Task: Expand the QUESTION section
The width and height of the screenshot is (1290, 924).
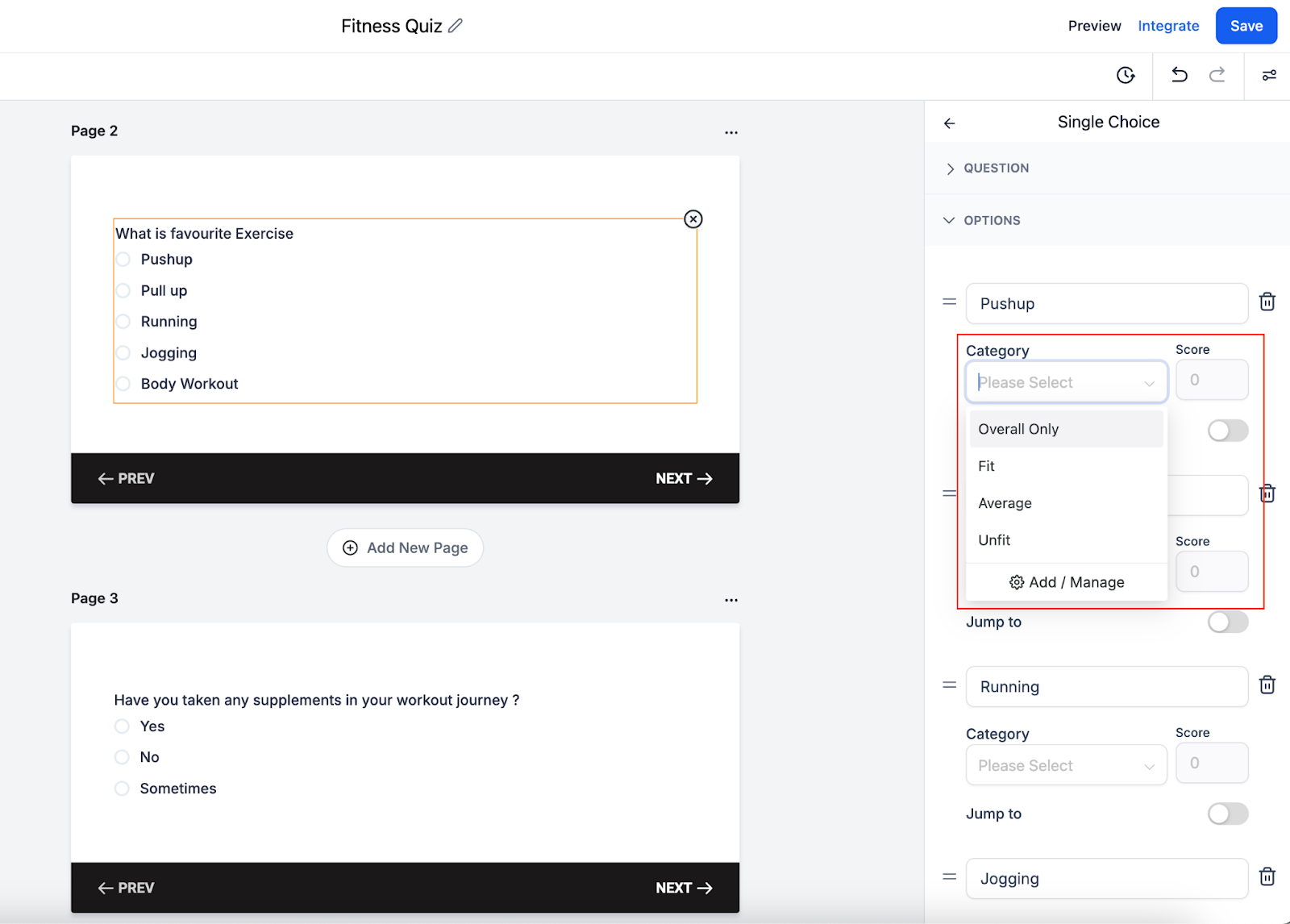Action: click(x=1107, y=168)
